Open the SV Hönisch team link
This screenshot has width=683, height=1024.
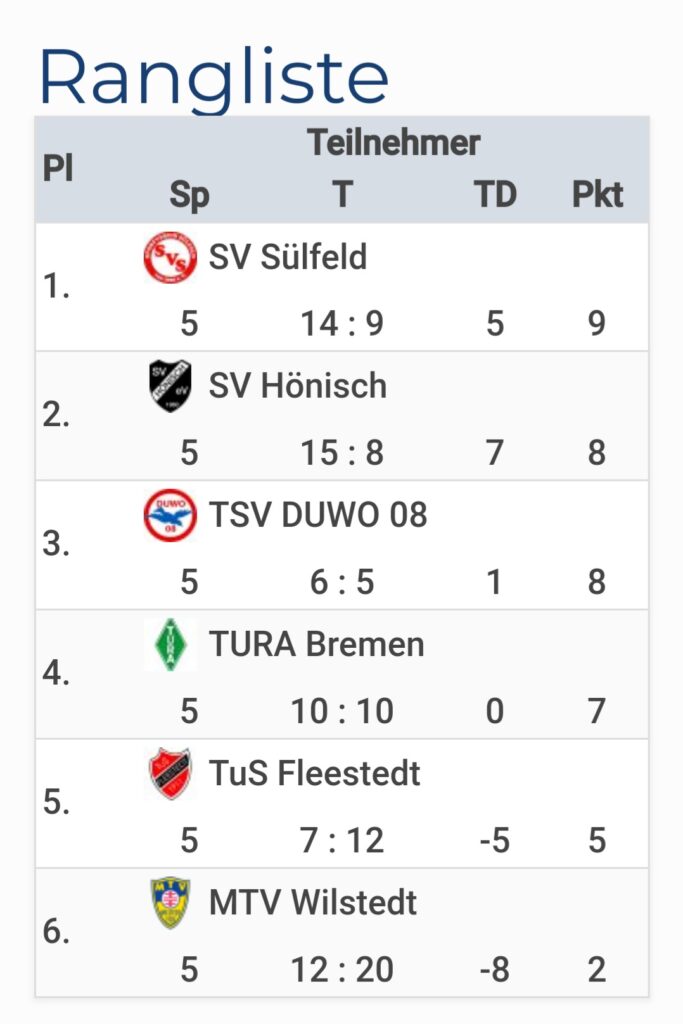(298, 385)
